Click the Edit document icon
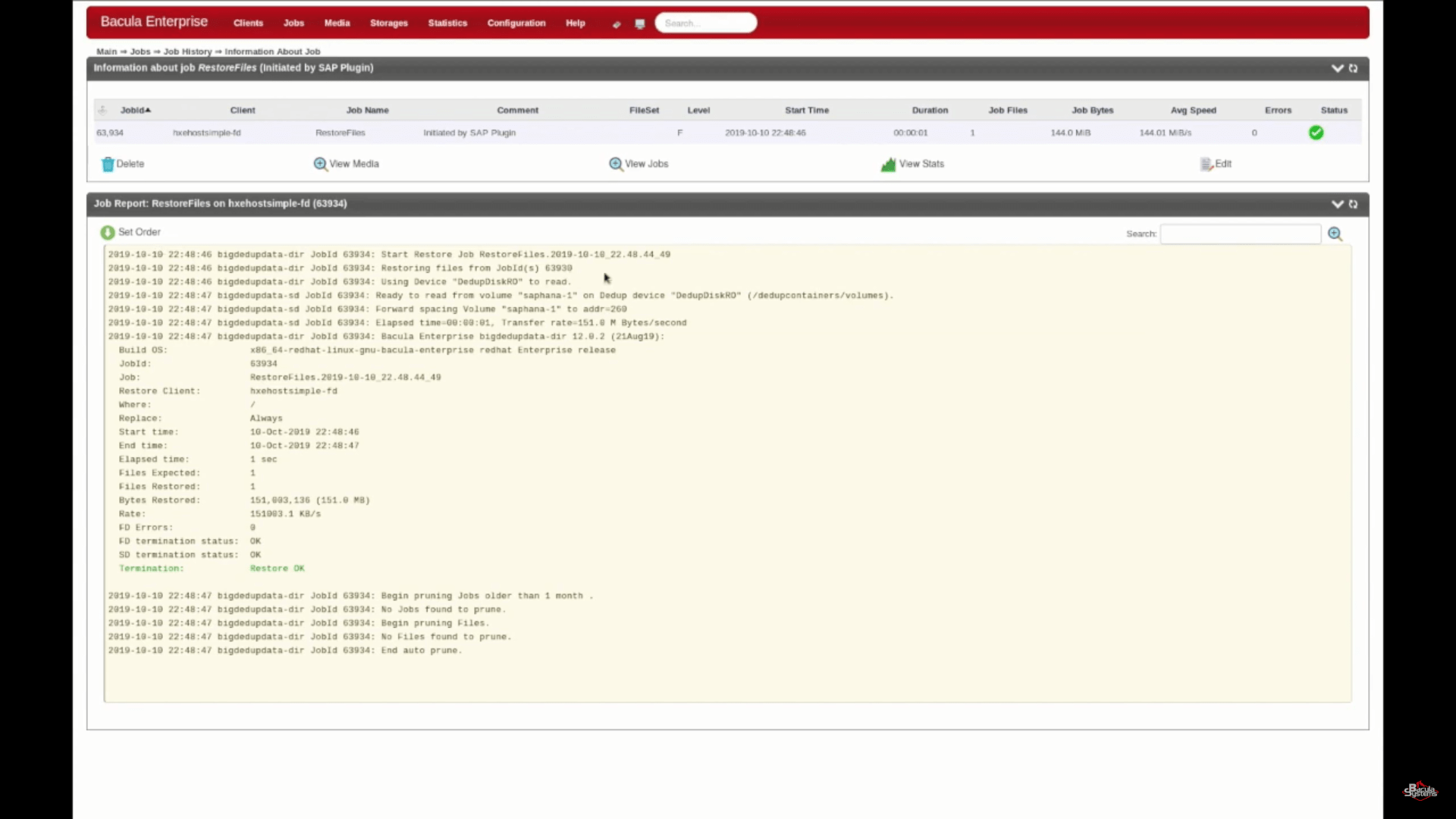The height and width of the screenshot is (819, 1456). tap(1207, 164)
